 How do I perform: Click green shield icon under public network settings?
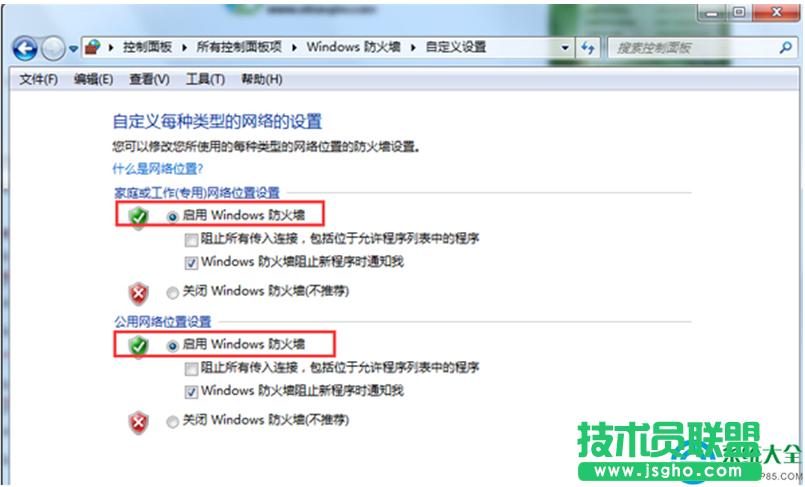point(139,345)
